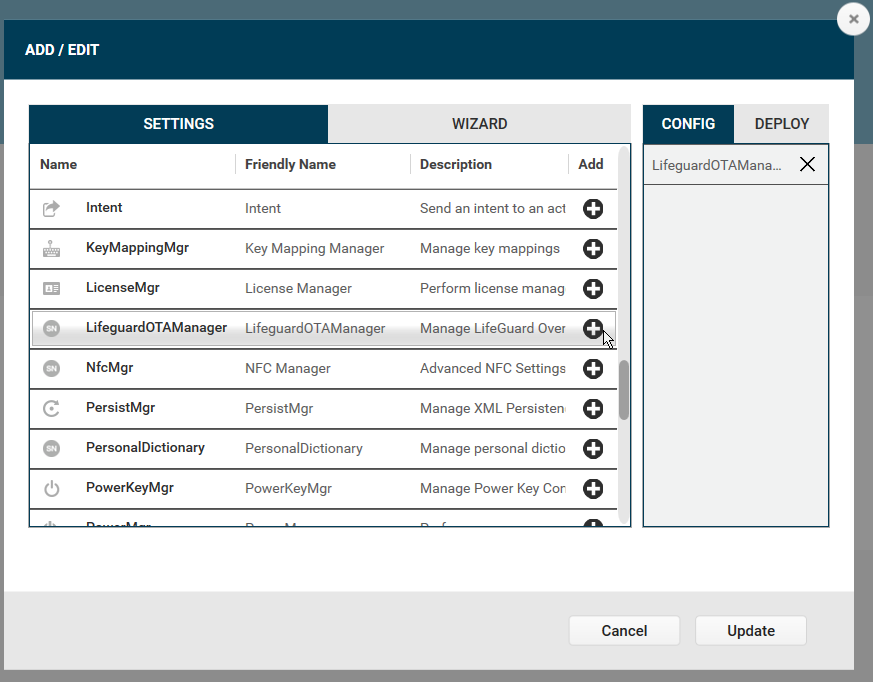Click the PersonalDictionary SN badge icon
The width and height of the screenshot is (873, 682).
point(52,448)
